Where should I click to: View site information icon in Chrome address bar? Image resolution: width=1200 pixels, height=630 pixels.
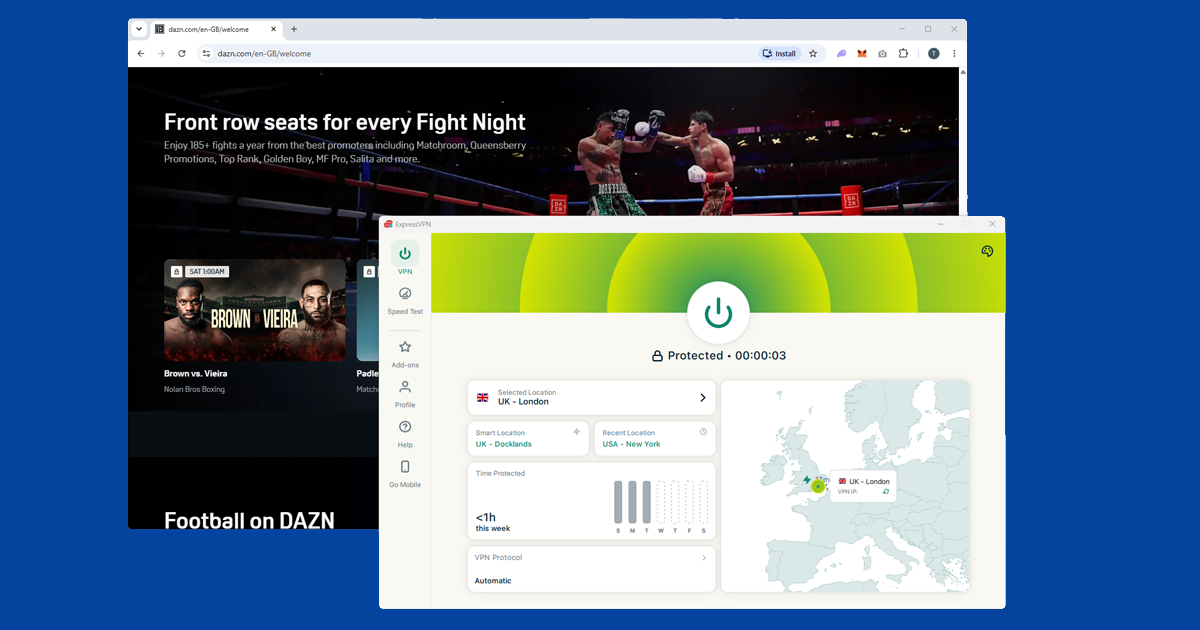[206, 53]
